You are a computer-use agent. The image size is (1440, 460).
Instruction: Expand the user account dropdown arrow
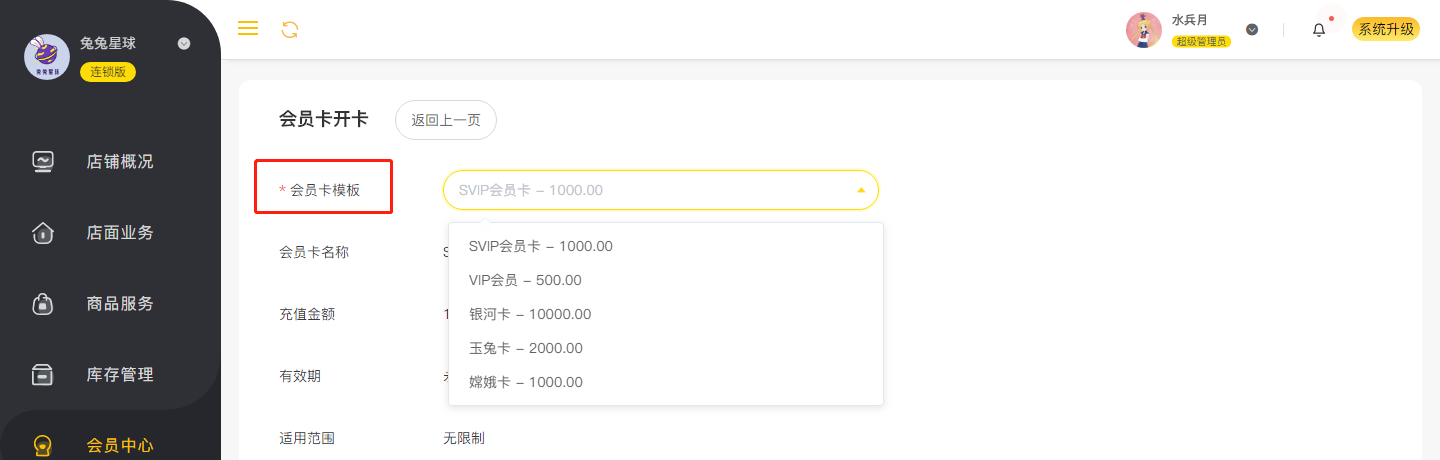pyautogui.click(x=1252, y=30)
